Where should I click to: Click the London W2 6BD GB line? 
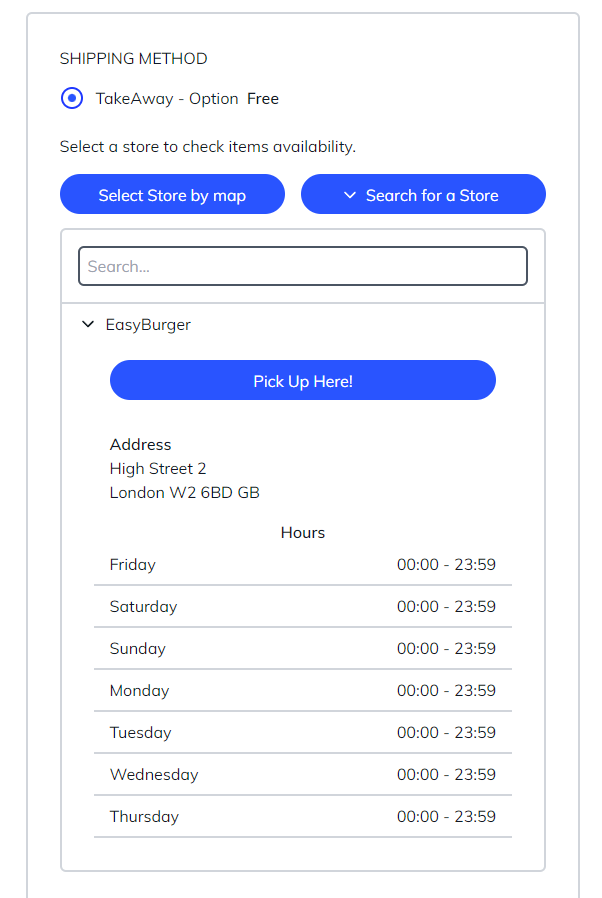(184, 493)
